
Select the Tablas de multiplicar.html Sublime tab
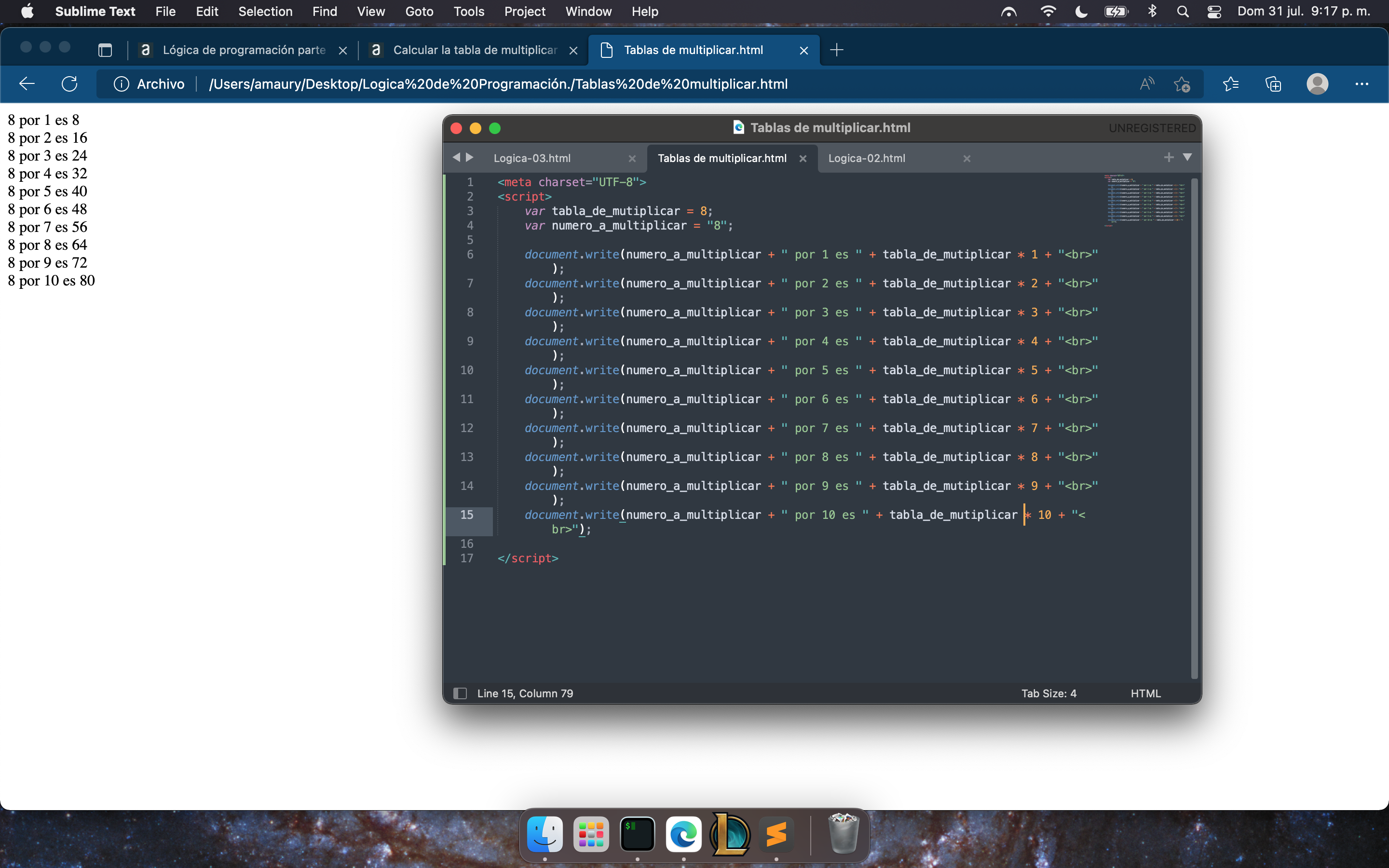[x=722, y=159]
